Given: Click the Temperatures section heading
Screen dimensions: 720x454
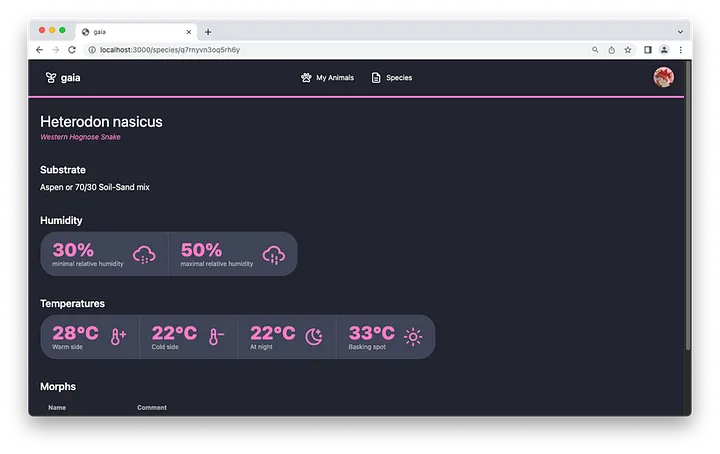Looking at the screenshot, I should click(x=72, y=303).
